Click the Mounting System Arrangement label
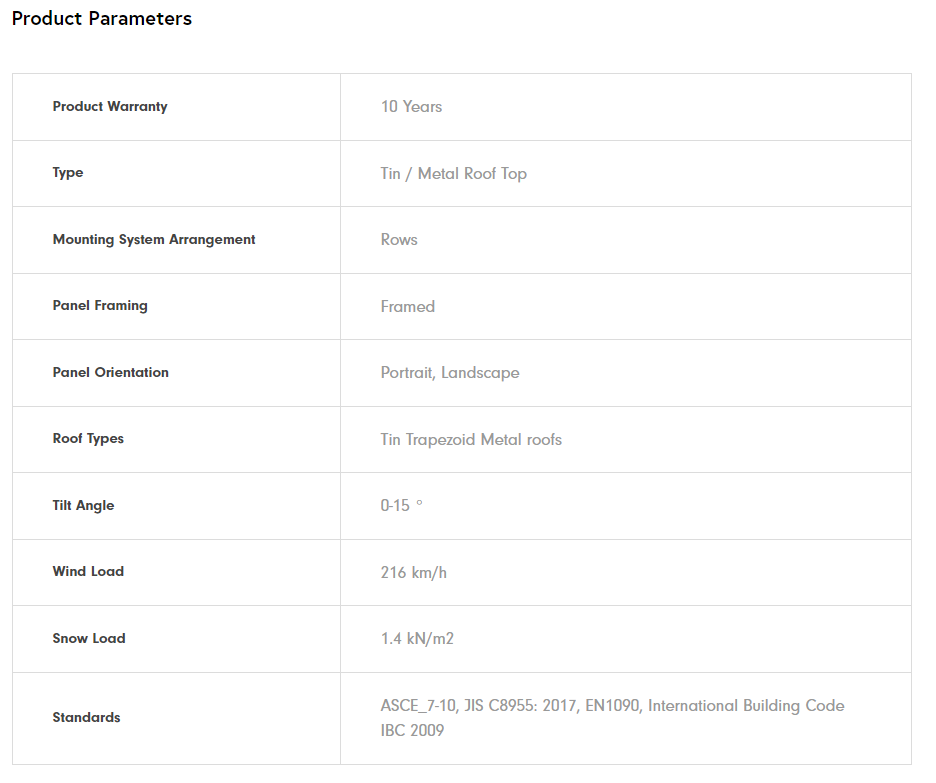The width and height of the screenshot is (936, 783). 154,240
